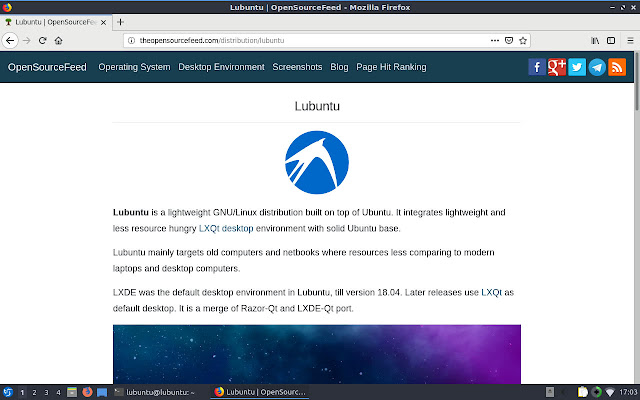The image size is (640, 400).
Task: Show sidebars using the toolbar icon
Action: click(611, 40)
